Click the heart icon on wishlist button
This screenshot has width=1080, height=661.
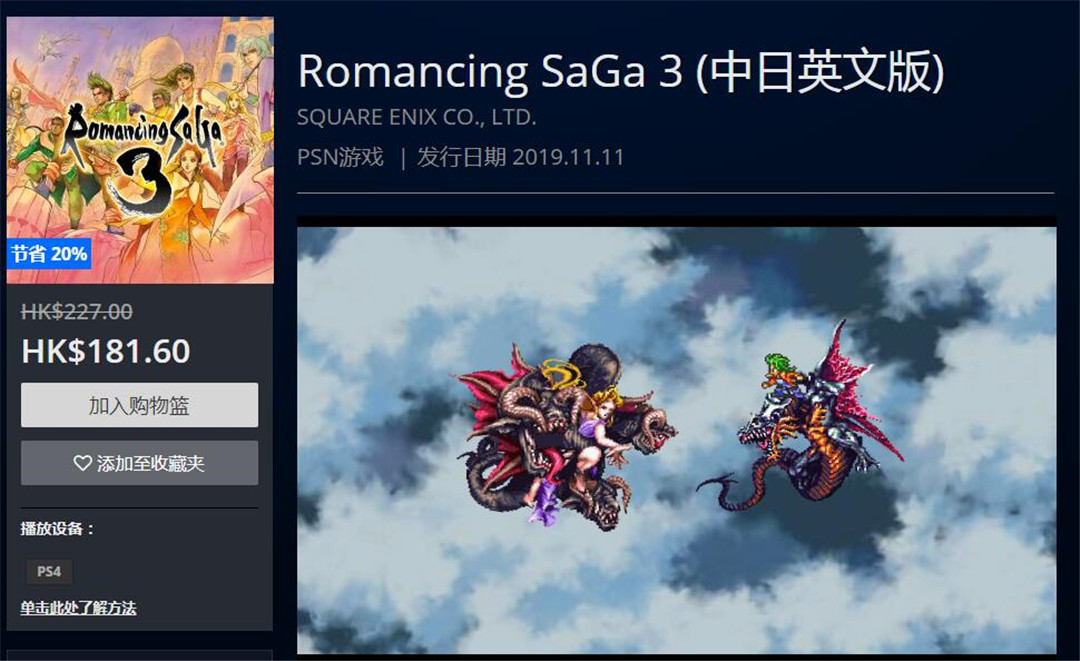83,463
